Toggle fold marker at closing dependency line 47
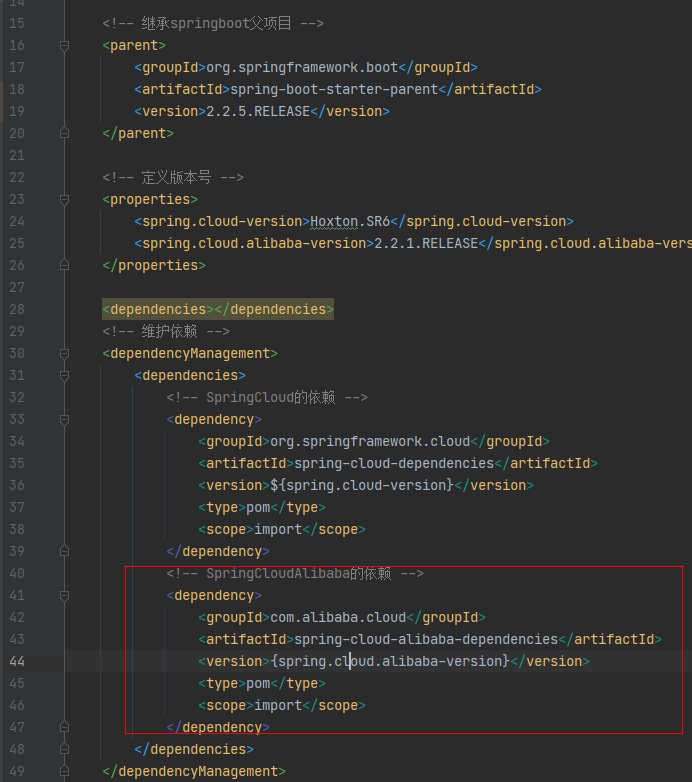 (64, 727)
